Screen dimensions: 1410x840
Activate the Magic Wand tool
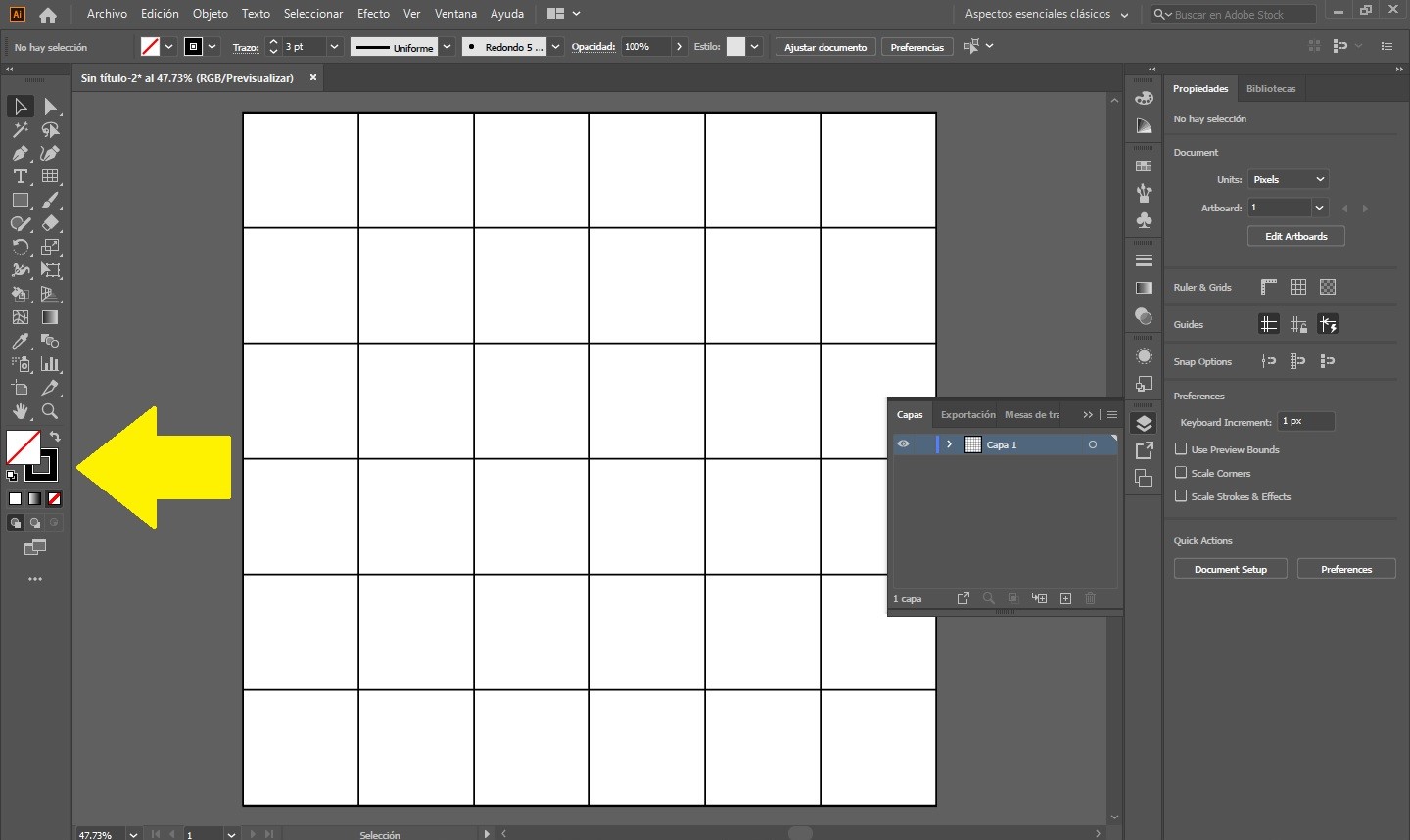coord(20,129)
